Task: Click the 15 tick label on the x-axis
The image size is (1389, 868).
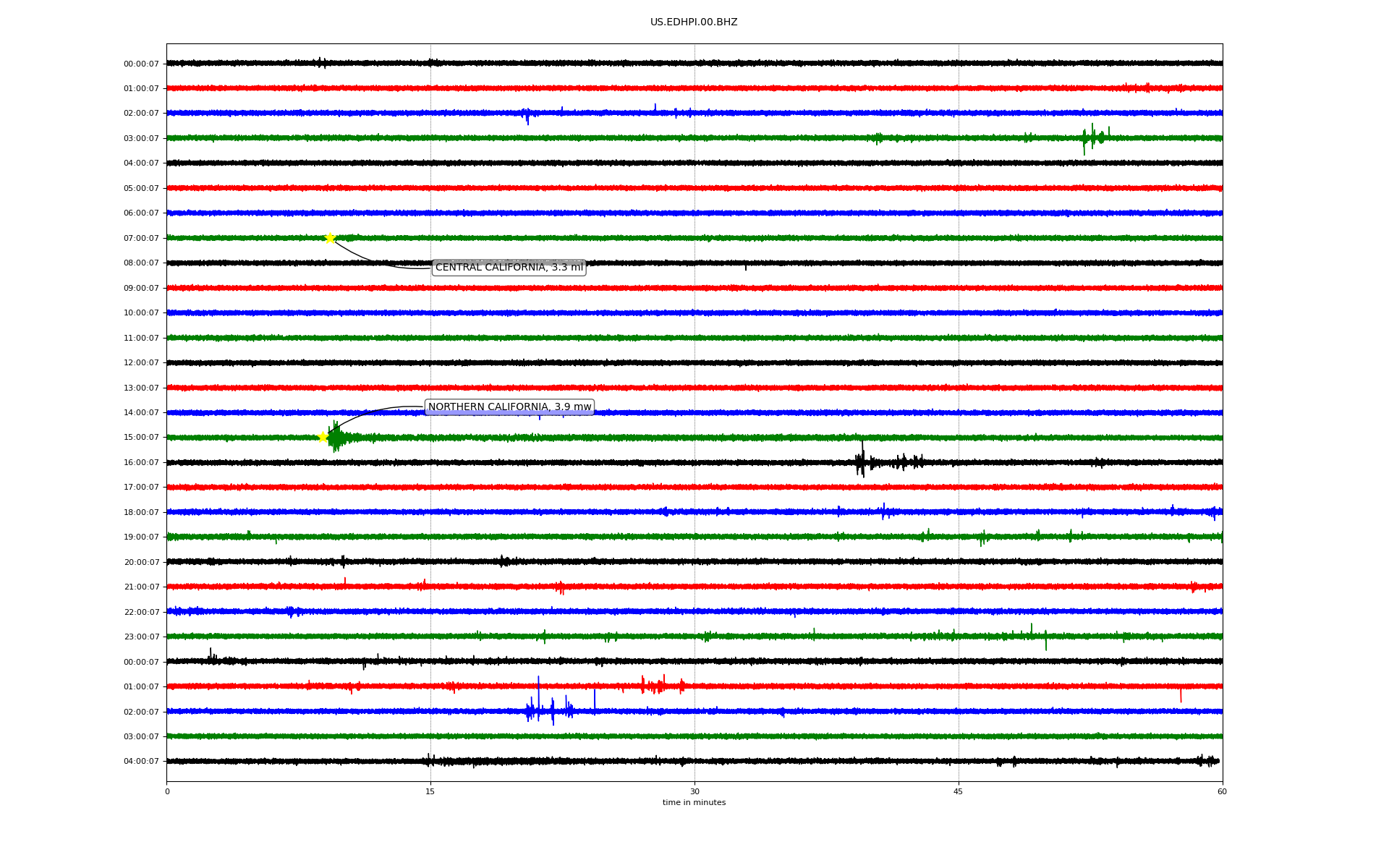Action: coord(430,791)
